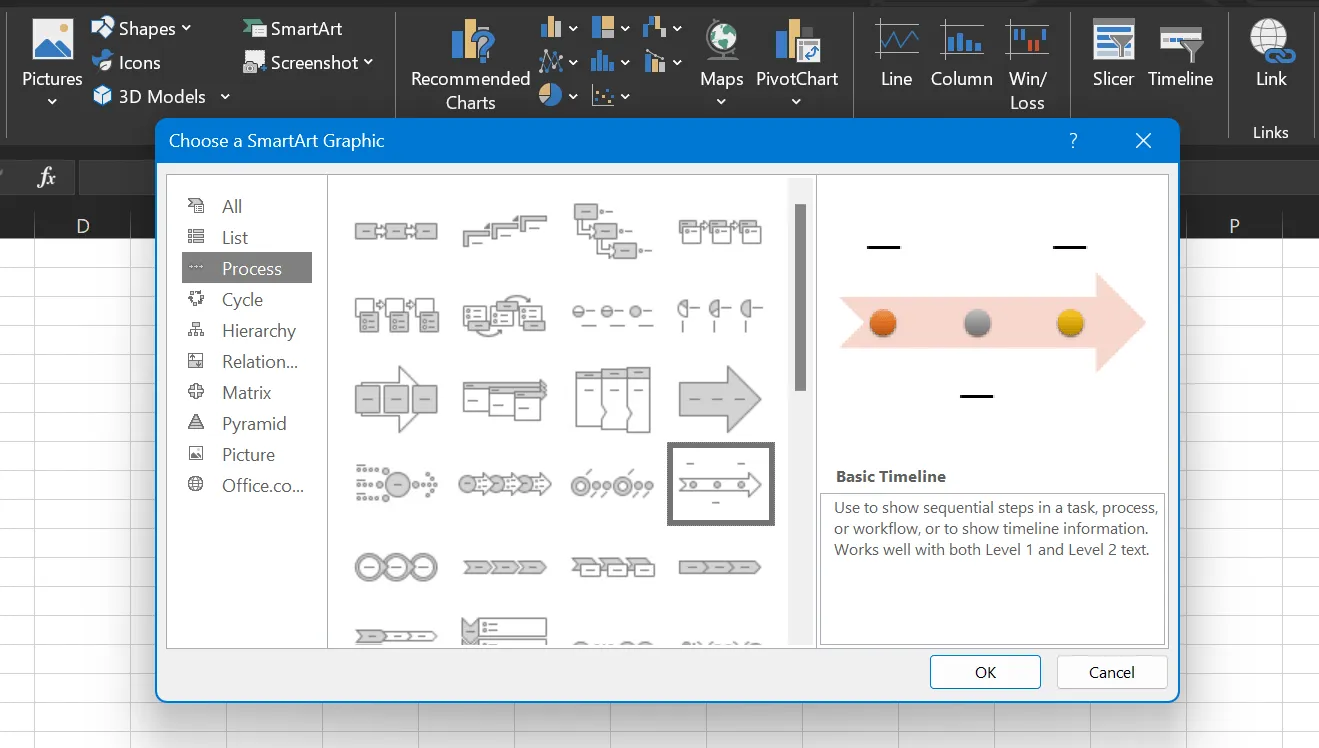This screenshot has width=1319, height=748.
Task: Confirm with the OK button
Action: click(x=985, y=672)
